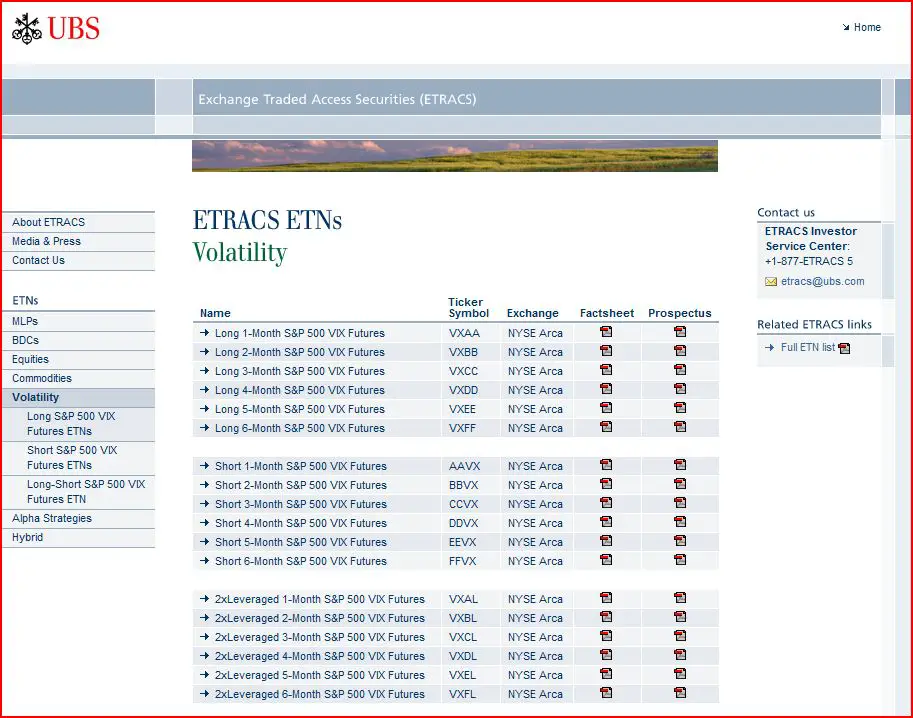Open prospectus PDF for VXFL
913x718 pixels.
[680, 693]
